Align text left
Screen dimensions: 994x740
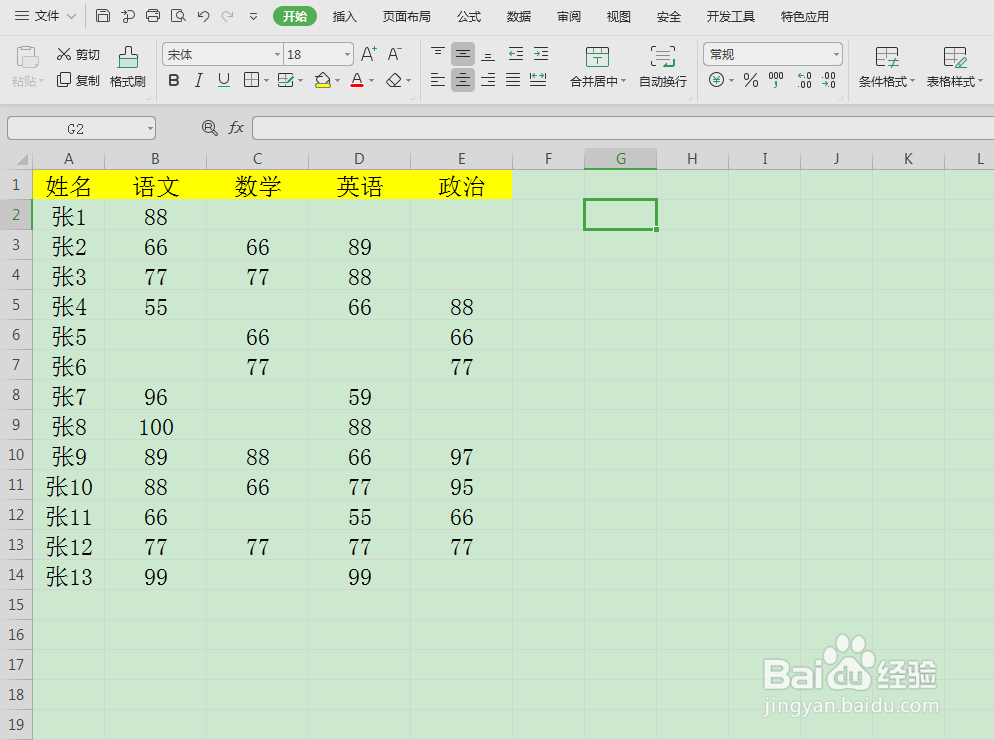point(437,81)
